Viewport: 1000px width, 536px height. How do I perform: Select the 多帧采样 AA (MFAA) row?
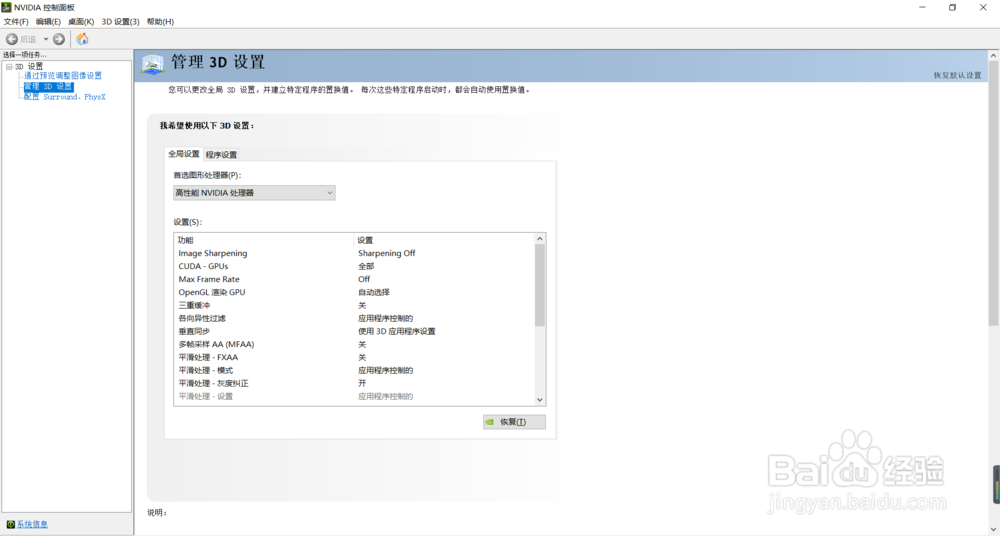coord(355,345)
